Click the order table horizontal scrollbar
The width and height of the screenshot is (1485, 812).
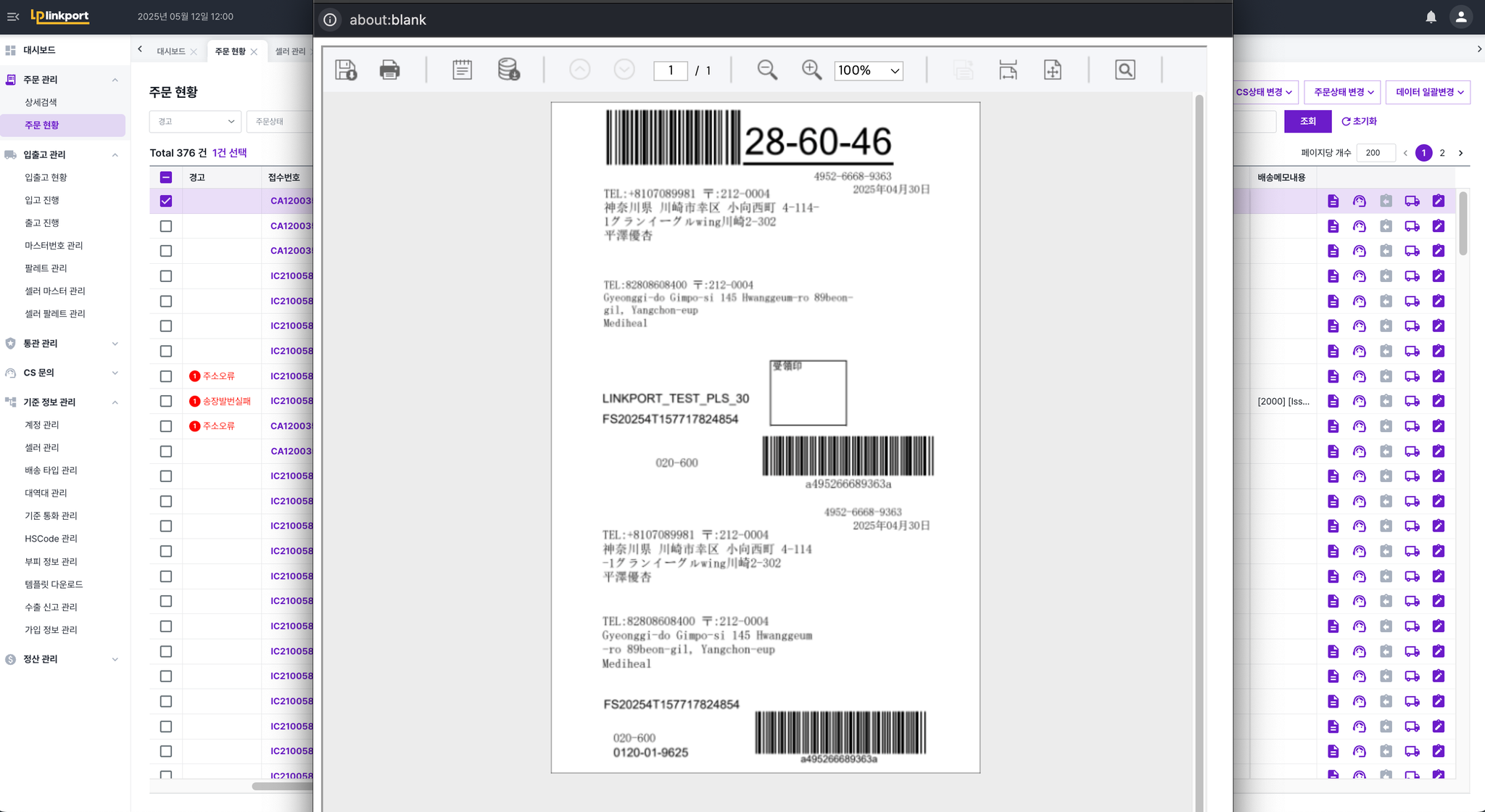pos(283,786)
